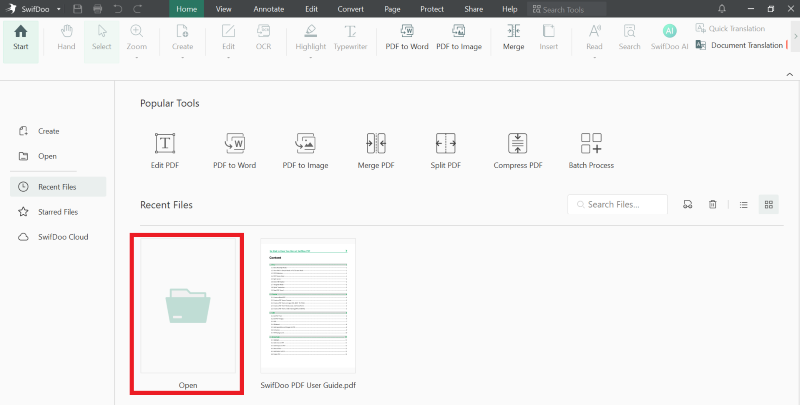Click the Search tool in ribbon
Screen dimensions: 800x405
[629, 38]
